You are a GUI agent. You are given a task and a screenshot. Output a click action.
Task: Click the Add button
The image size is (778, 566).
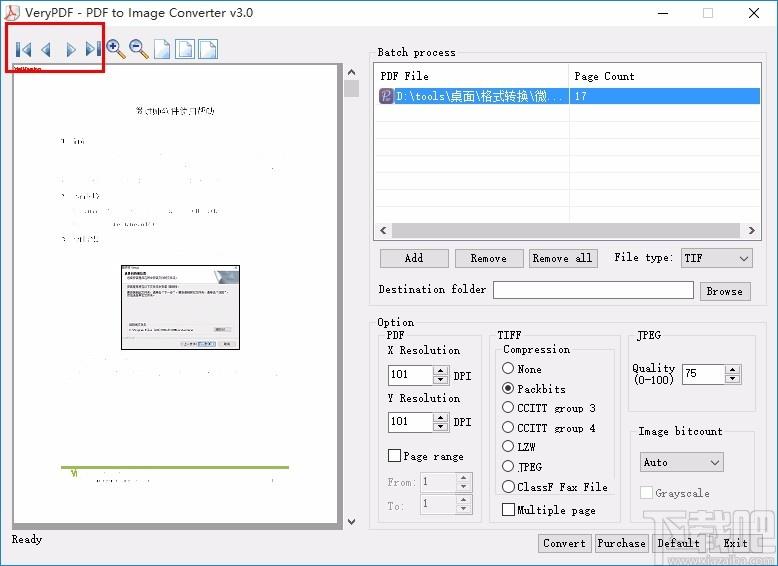414,258
